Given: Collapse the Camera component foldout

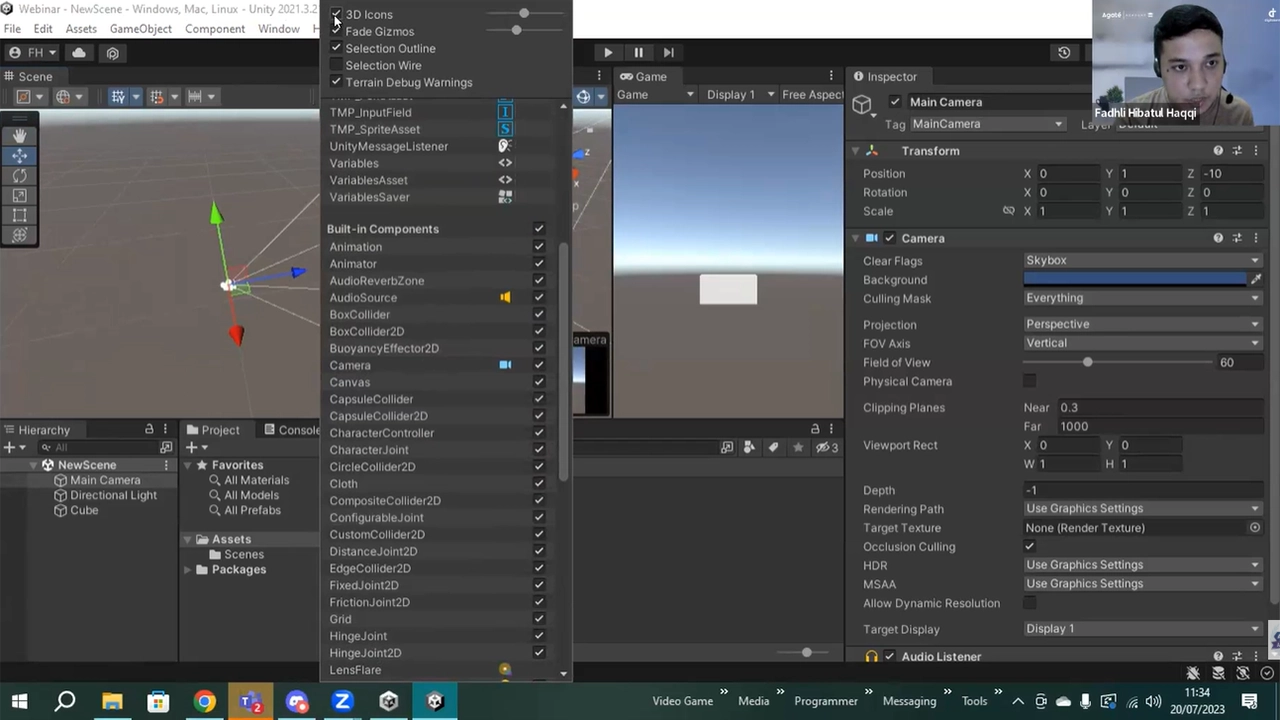Looking at the screenshot, I should pos(856,238).
